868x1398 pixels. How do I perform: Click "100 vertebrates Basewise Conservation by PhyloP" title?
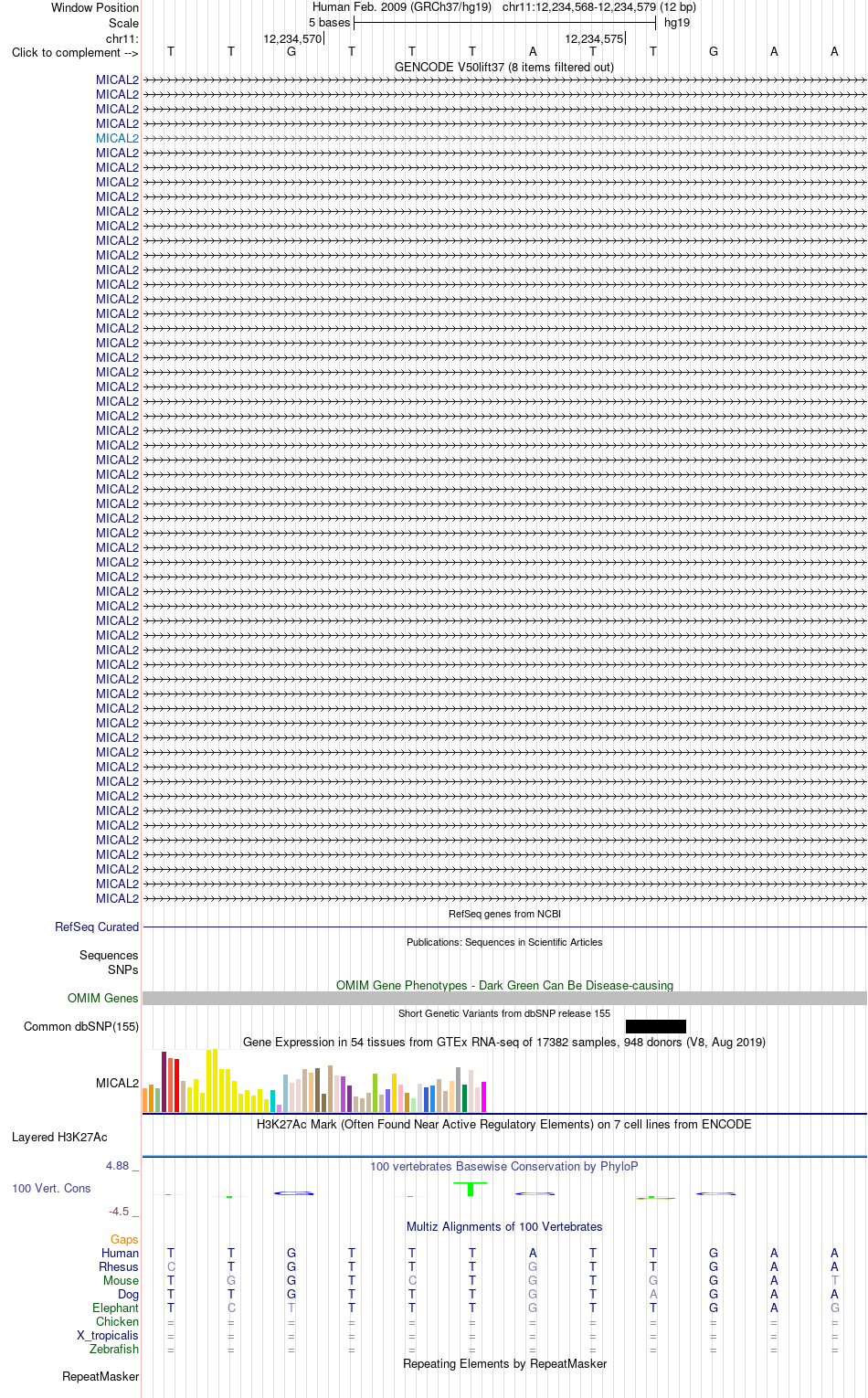click(504, 1166)
